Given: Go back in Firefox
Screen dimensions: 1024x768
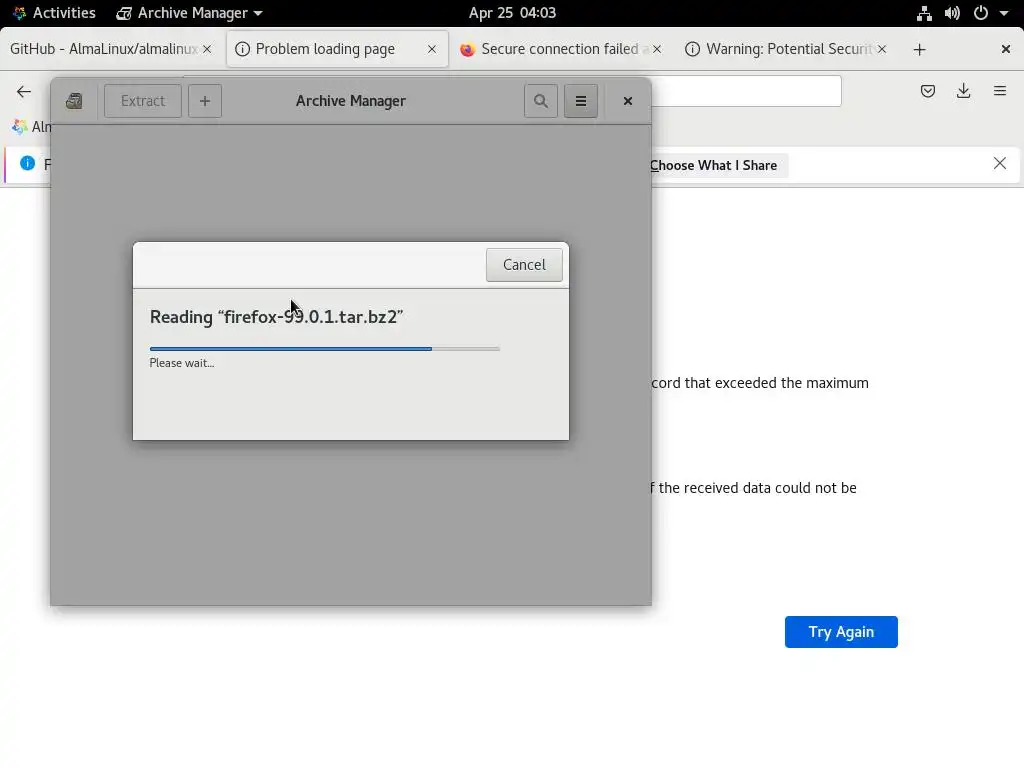Looking at the screenshot, I should 24,91.
